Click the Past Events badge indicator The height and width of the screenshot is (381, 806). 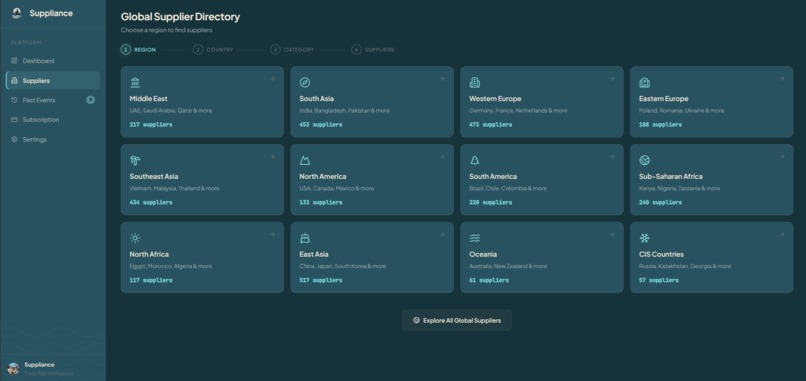(90, 100)
